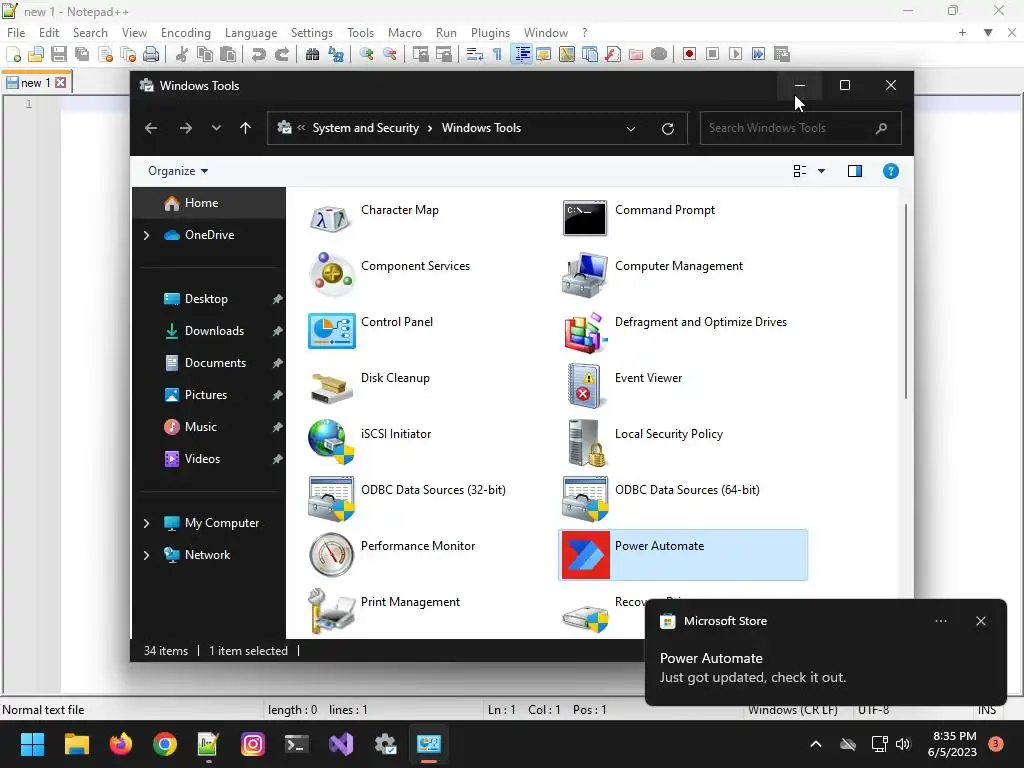The width and height of the screenshot is (1024, 768).
Task: Refresh the Windows Tools folder
Action: click(667, 129)
